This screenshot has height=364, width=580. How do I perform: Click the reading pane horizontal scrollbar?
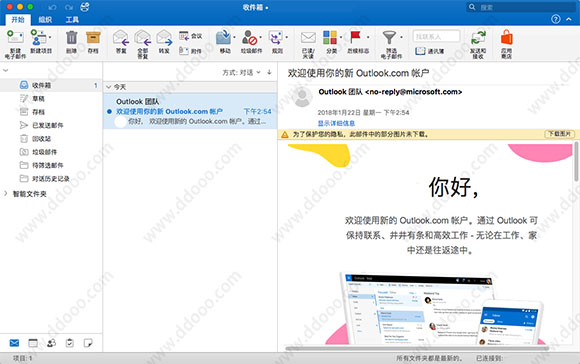pyautogui.click(x=416, y=348)
